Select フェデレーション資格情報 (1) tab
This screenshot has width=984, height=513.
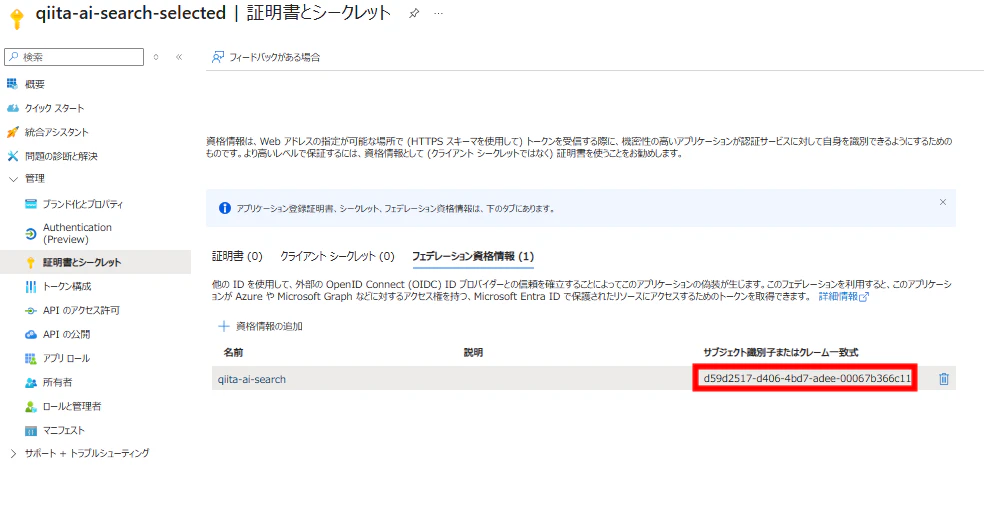coord(473,256)
